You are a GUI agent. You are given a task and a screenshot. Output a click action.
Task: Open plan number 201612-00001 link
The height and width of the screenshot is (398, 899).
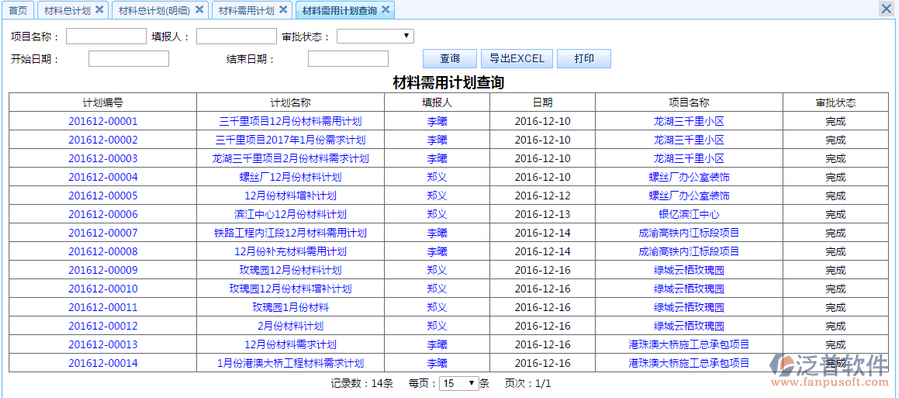pos(103,122)
